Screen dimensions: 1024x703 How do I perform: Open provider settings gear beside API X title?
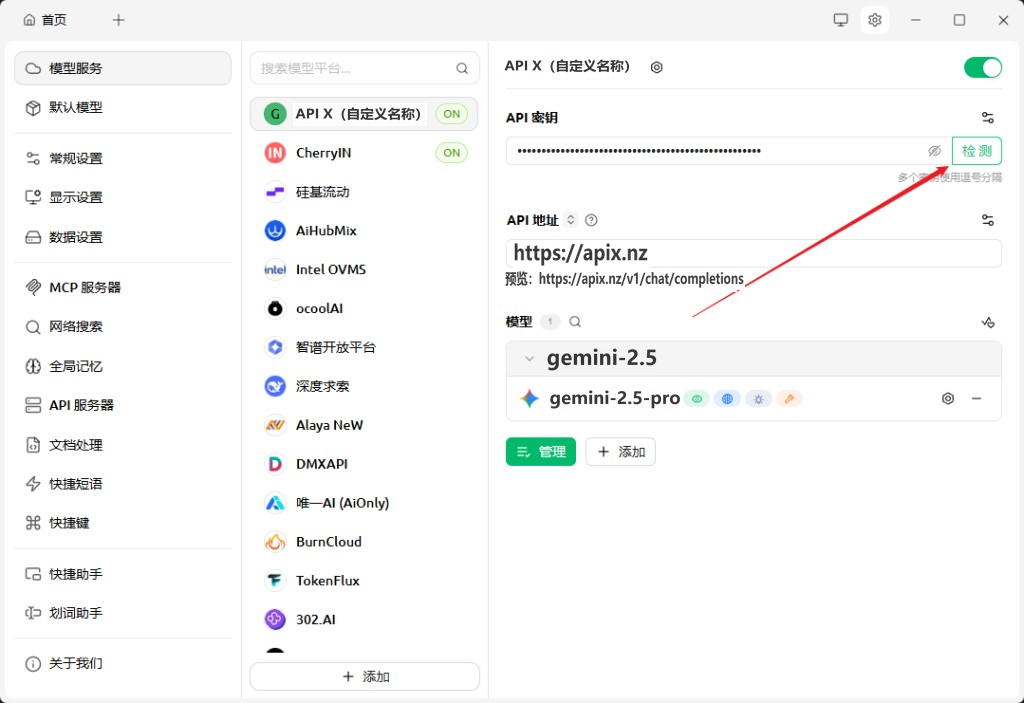click(x=656, y=67)
